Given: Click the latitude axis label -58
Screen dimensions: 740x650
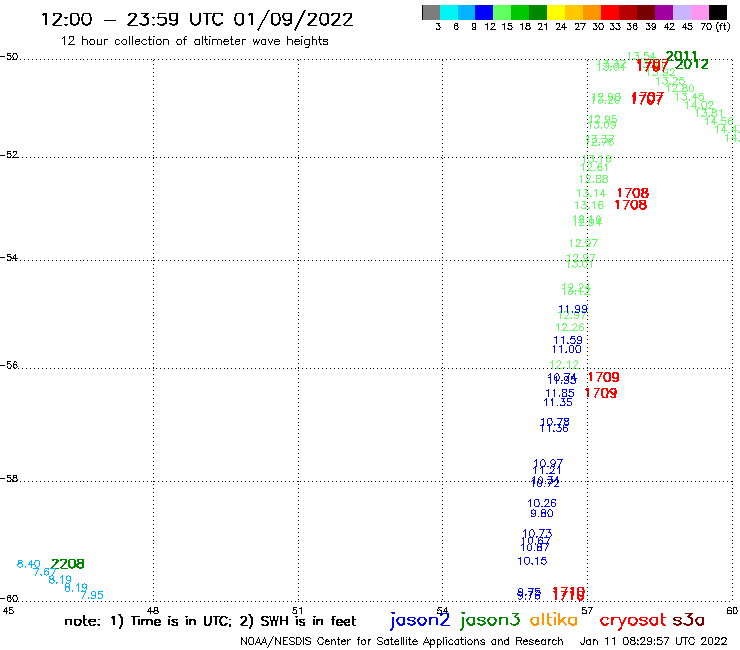Looking at the screenshot, I should (x=9, y=479).
